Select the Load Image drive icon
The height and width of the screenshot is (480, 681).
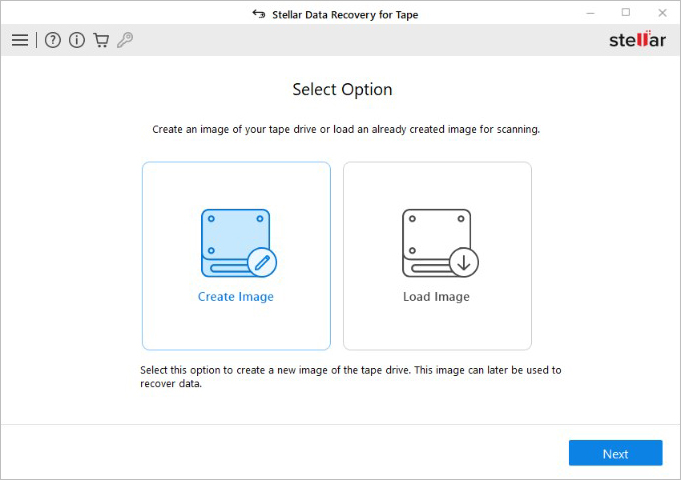(x=435, y=240)
